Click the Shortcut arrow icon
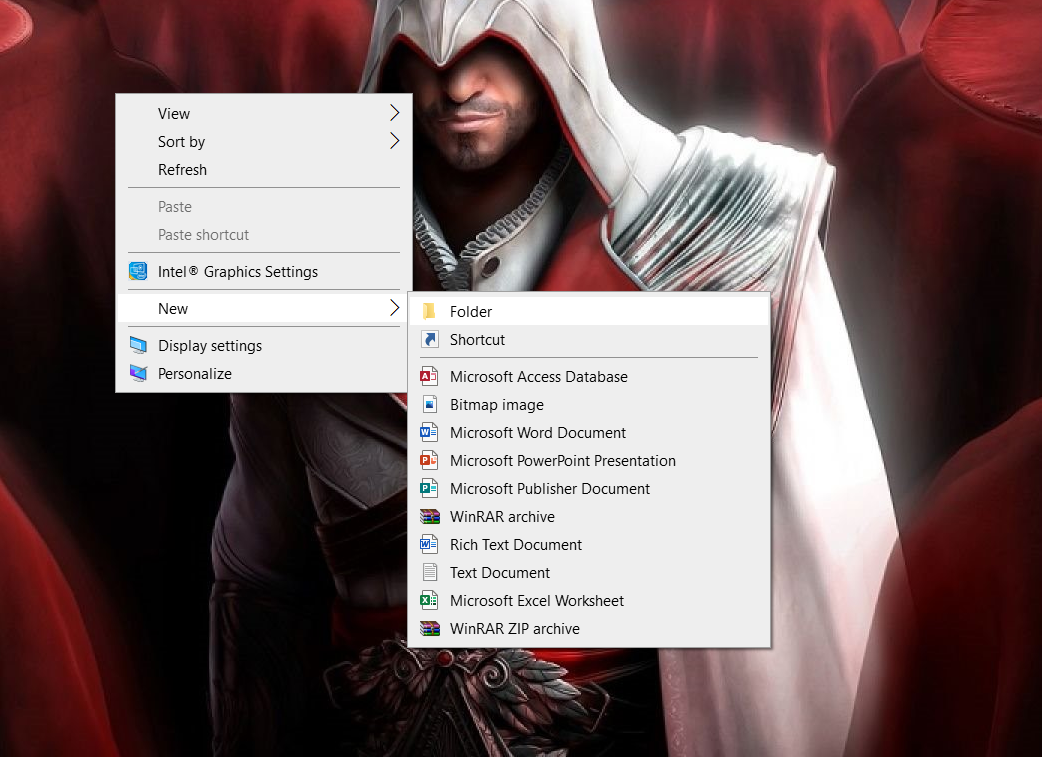1042x757 pixels. tap(429, 340)
